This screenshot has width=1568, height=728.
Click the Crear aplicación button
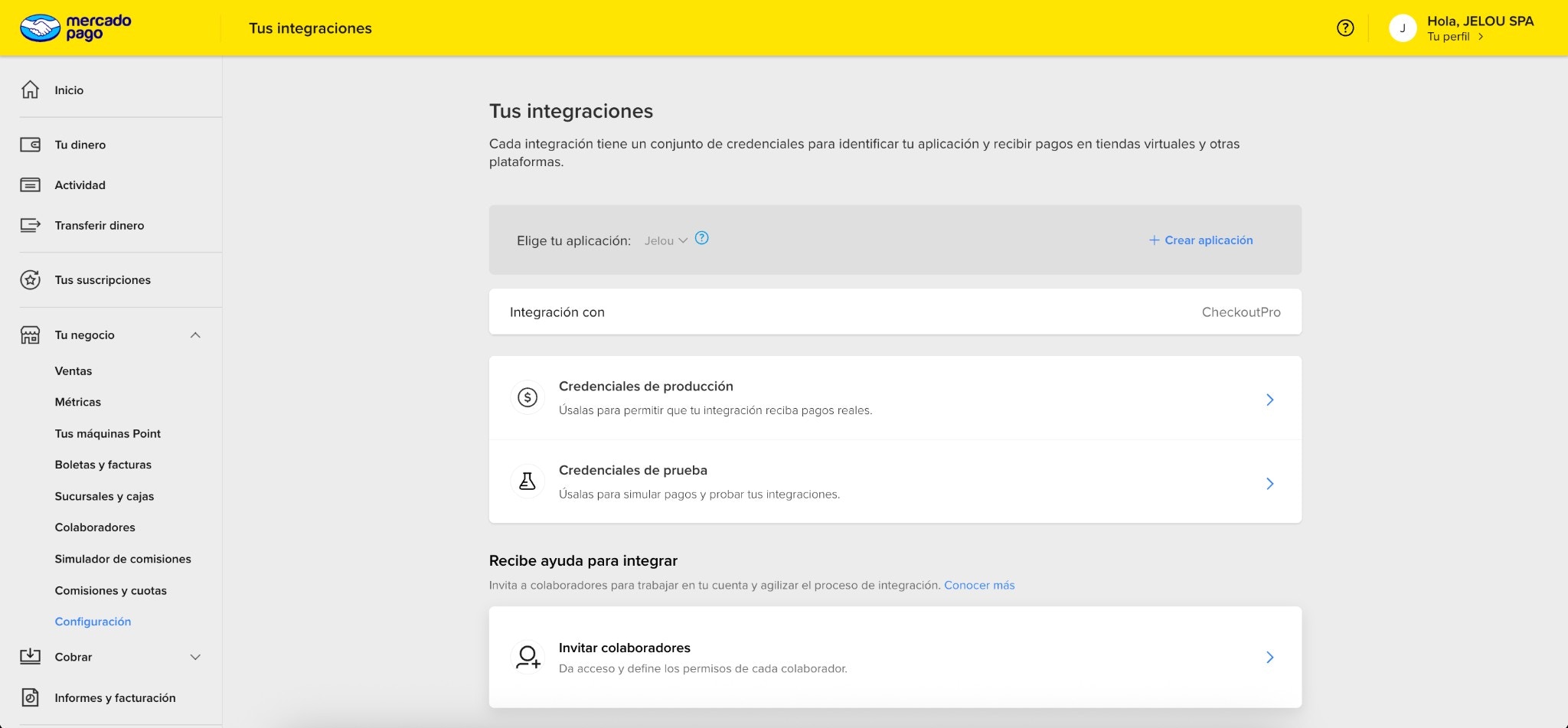pyautogui.click(x=1199, y=240)
